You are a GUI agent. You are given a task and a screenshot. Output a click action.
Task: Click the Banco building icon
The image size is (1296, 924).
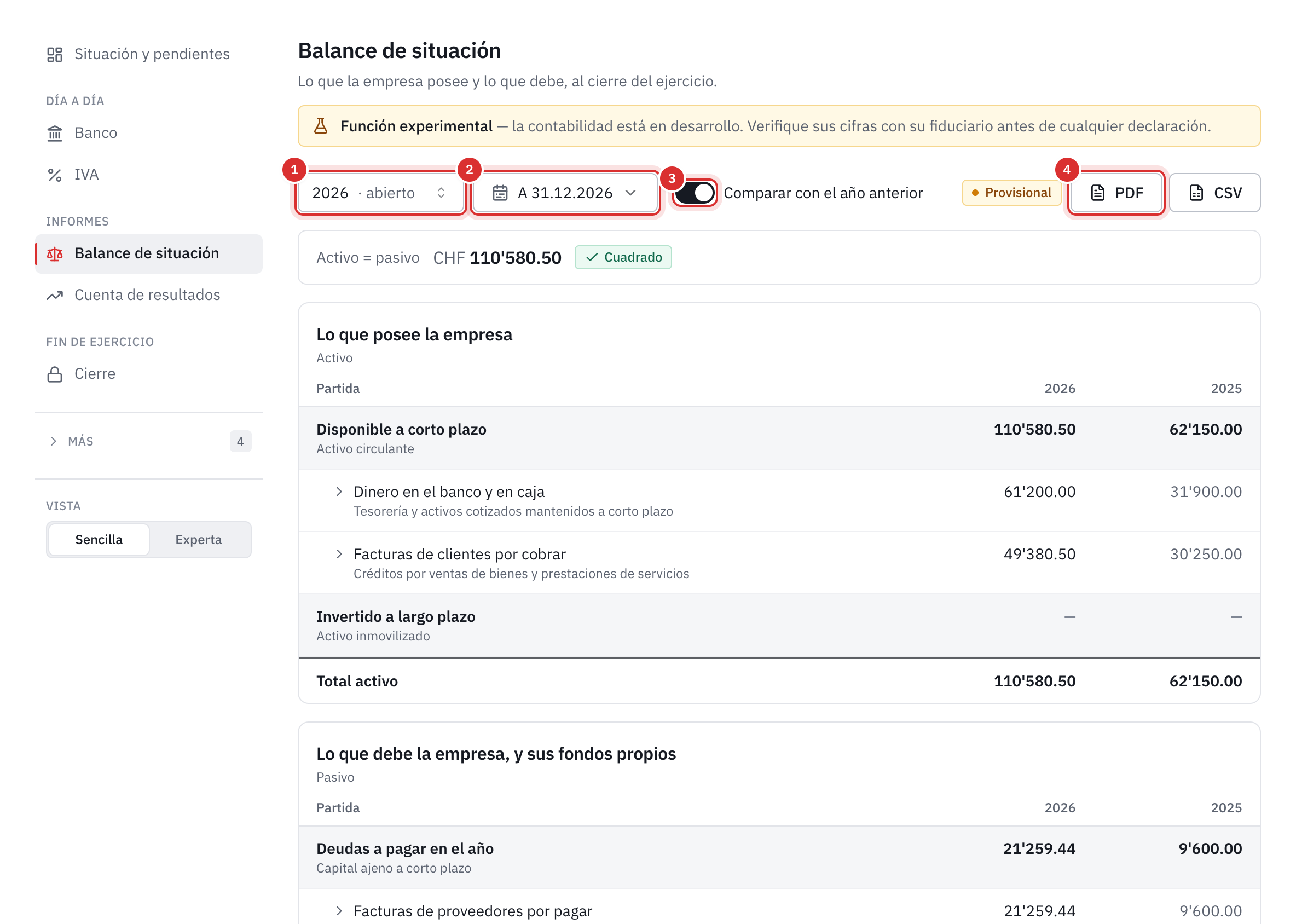(x=55, y=133)
